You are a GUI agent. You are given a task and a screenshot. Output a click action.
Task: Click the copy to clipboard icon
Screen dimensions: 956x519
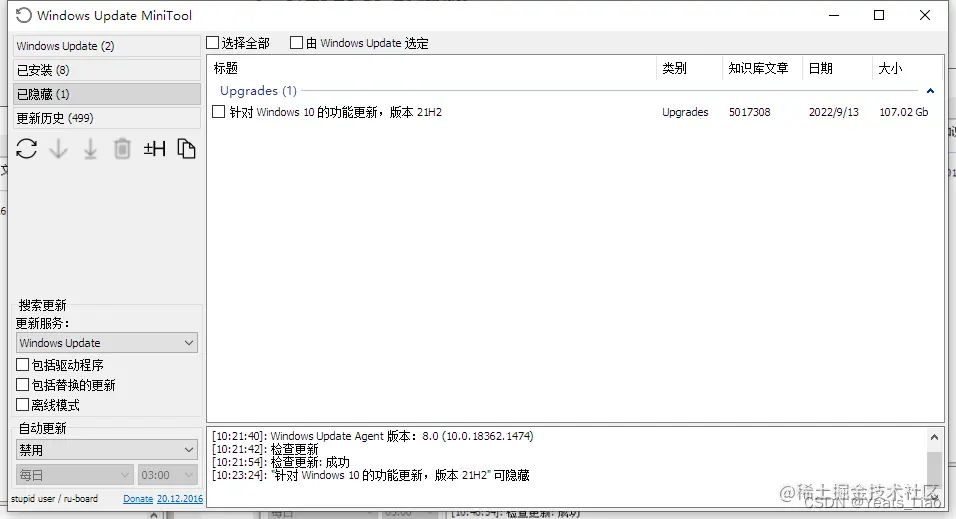[x=186, y=149]
